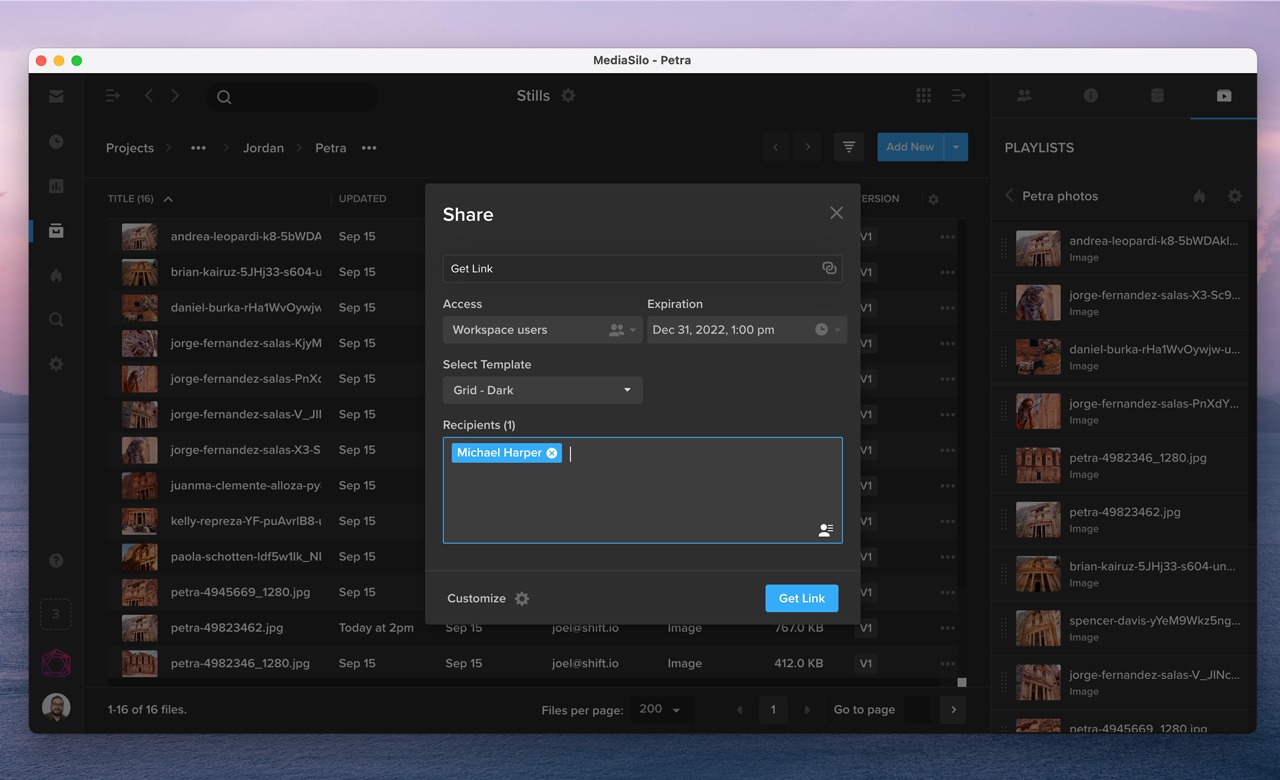The height and width of the screenshot is (780, 1280).
Task: Switch to the info tab in right panel
Action: tap(1090, 96)
